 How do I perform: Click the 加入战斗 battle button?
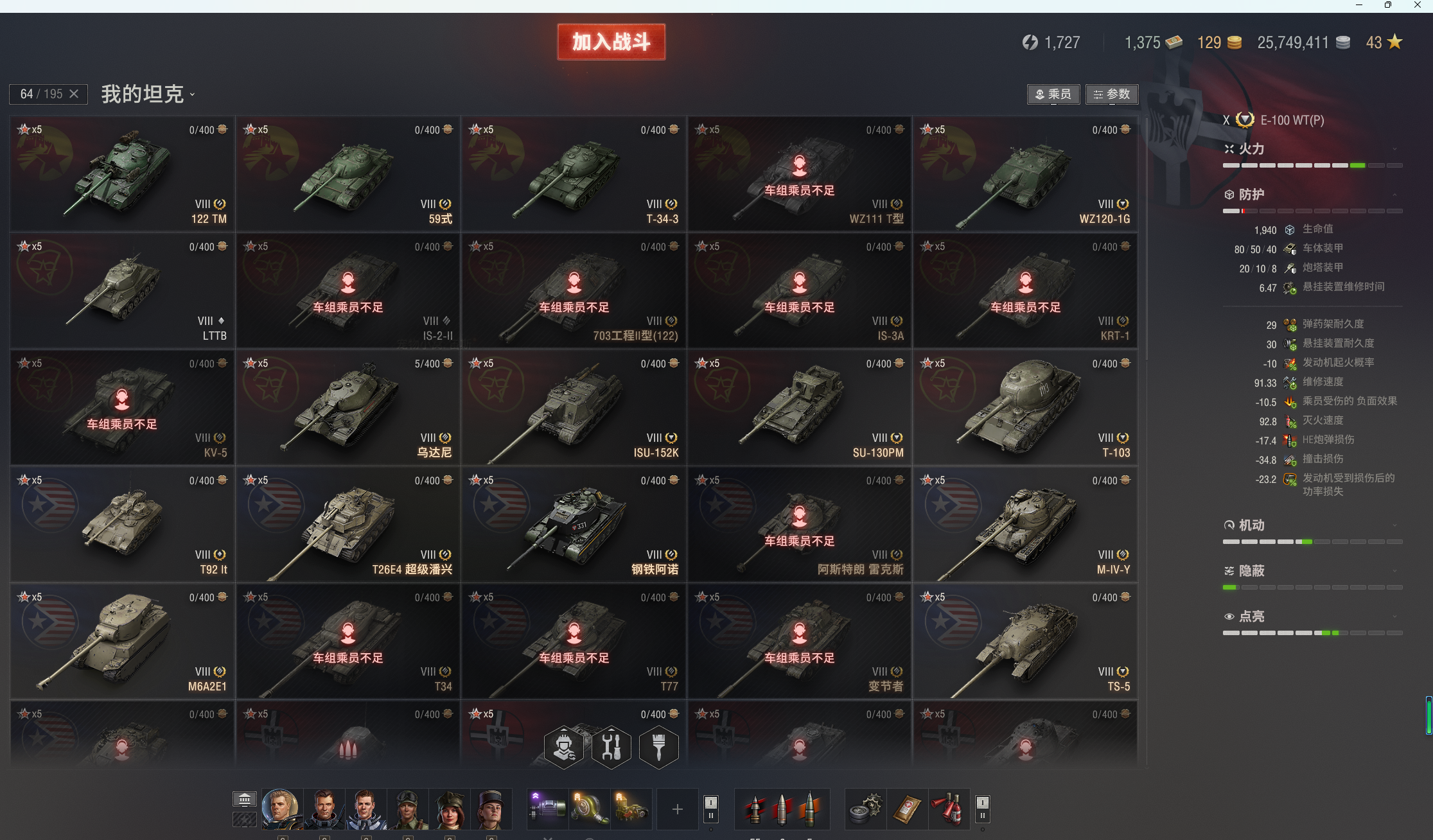[x=611, y=42]
